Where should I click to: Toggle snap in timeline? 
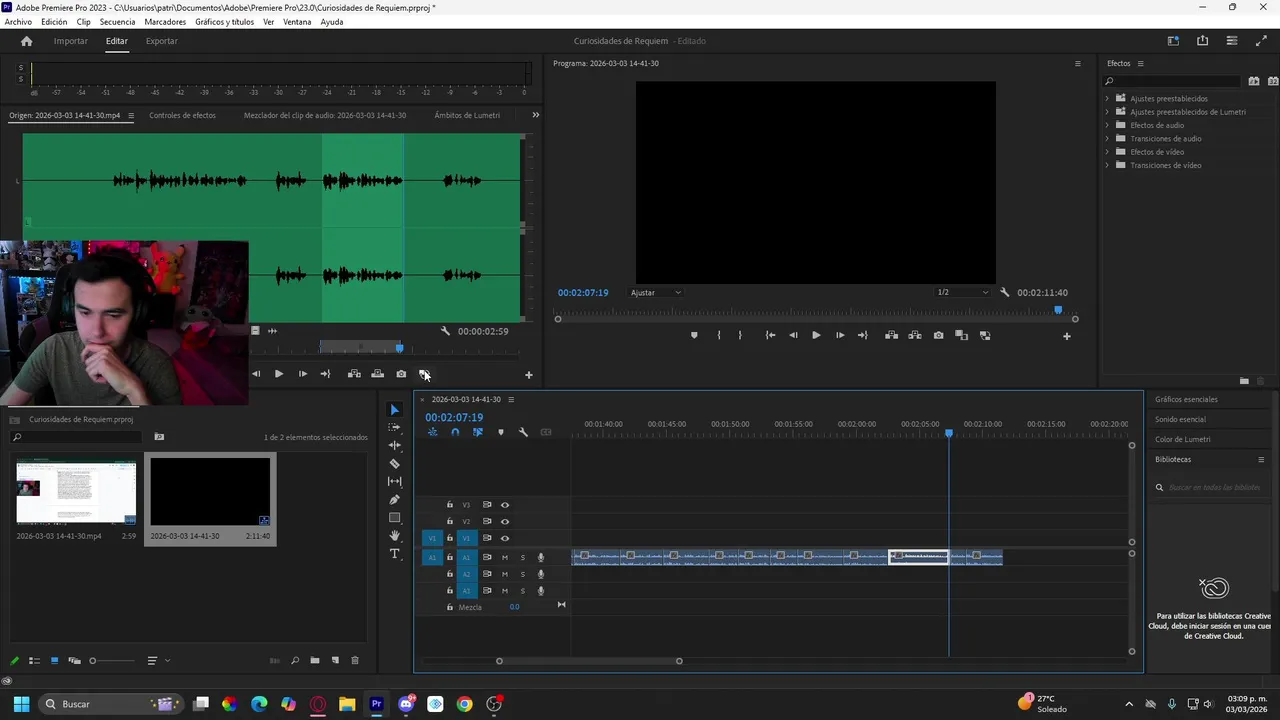coord(455,432)
